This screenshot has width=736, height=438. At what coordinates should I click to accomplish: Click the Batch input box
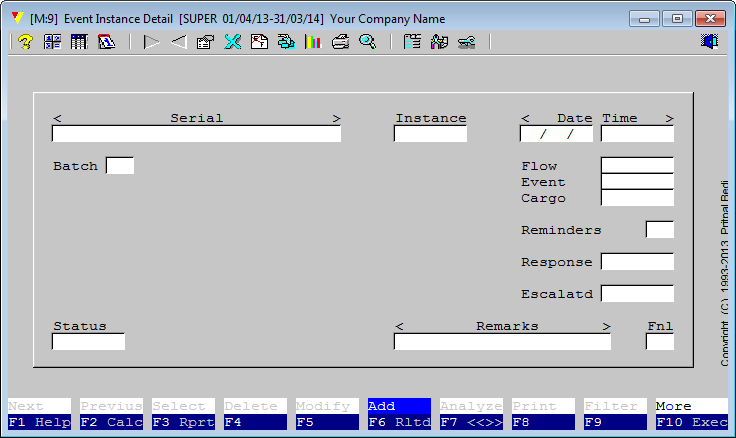(x=120, y=166)
